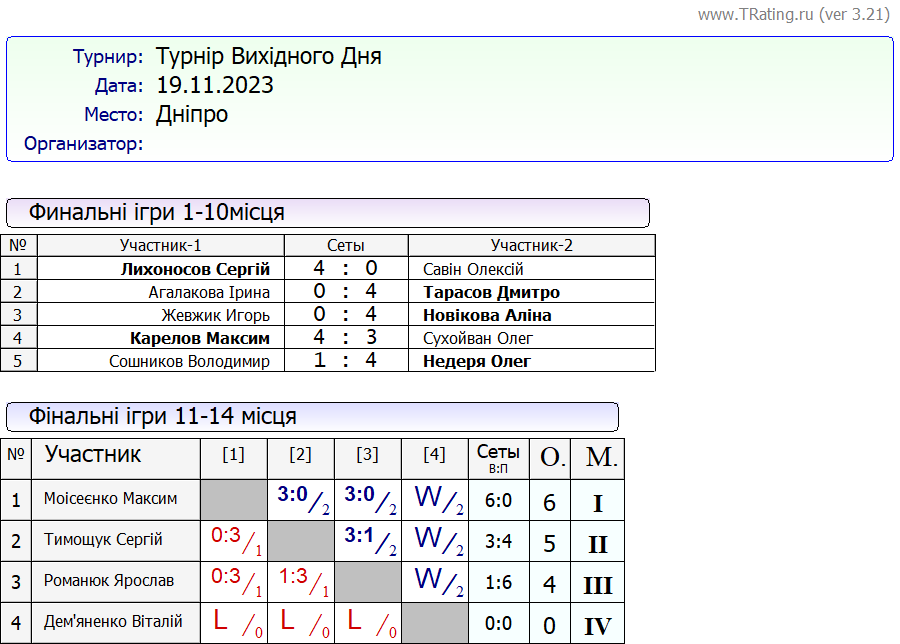900x644 pixels.
Task: Click the M. place column header
Action: [601, 458]
